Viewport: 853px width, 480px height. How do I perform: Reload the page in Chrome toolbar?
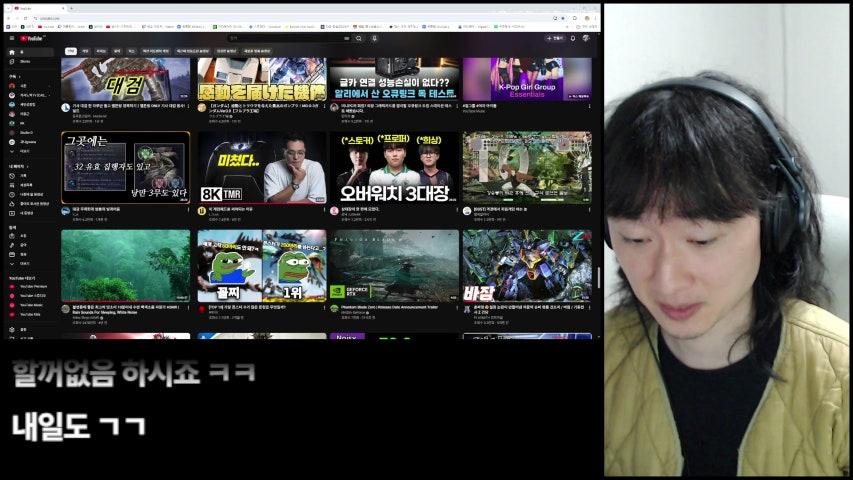click(26, 18)
